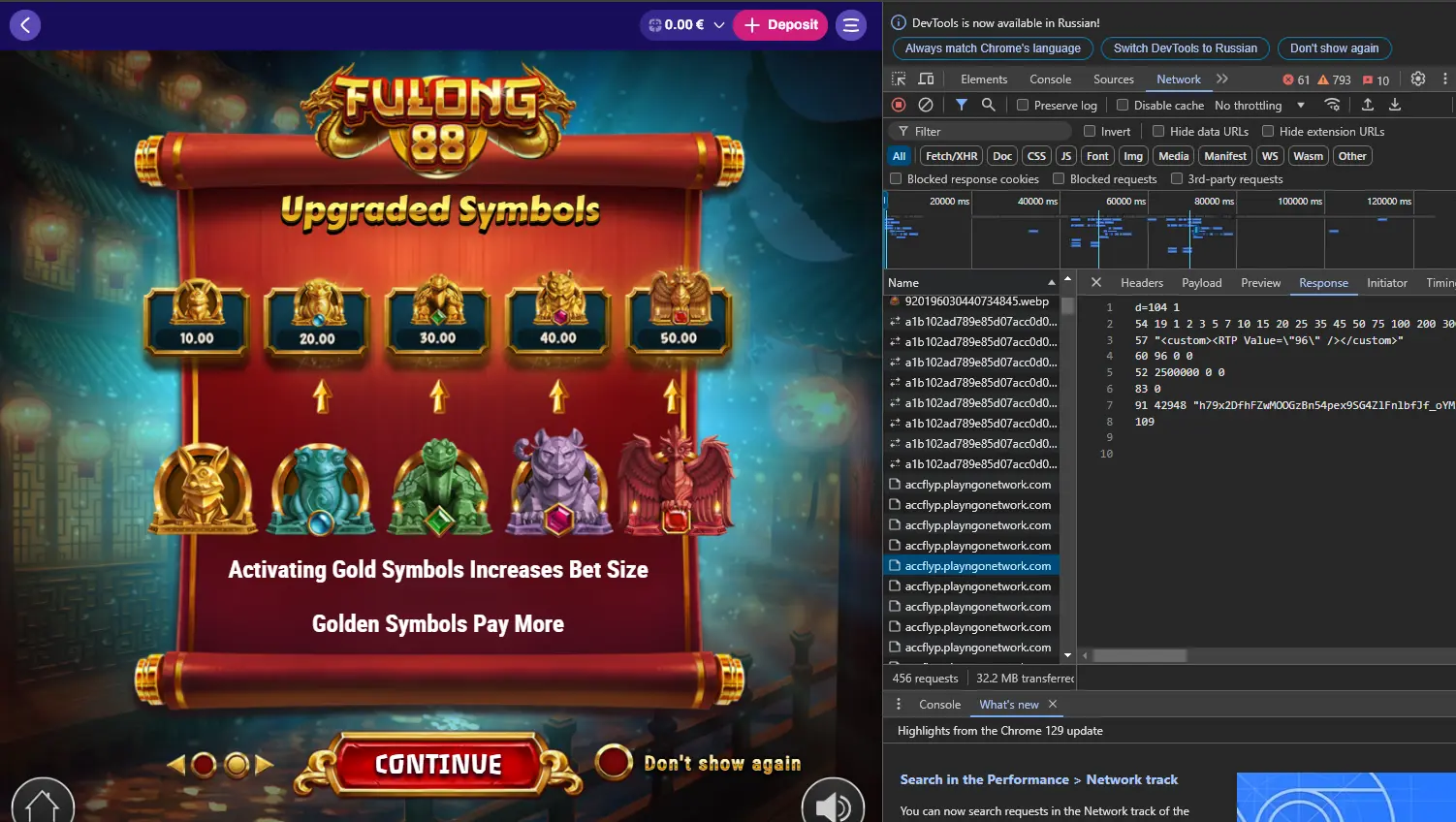Screen dimensions: 1456x822
Task: Click the Deposit button
Action: click(x=780, y=25)
